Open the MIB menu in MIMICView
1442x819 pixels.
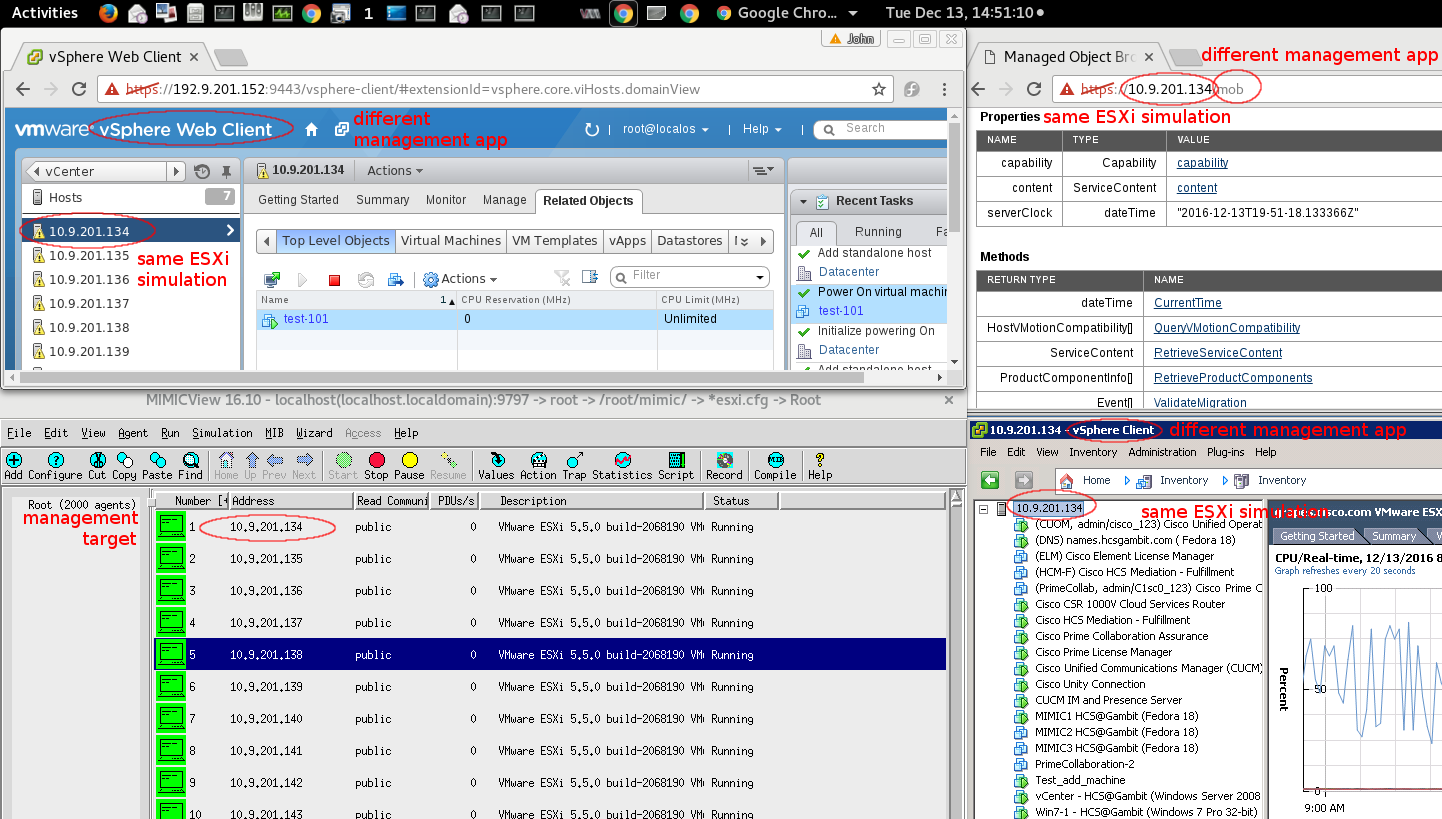click(274, 433)
